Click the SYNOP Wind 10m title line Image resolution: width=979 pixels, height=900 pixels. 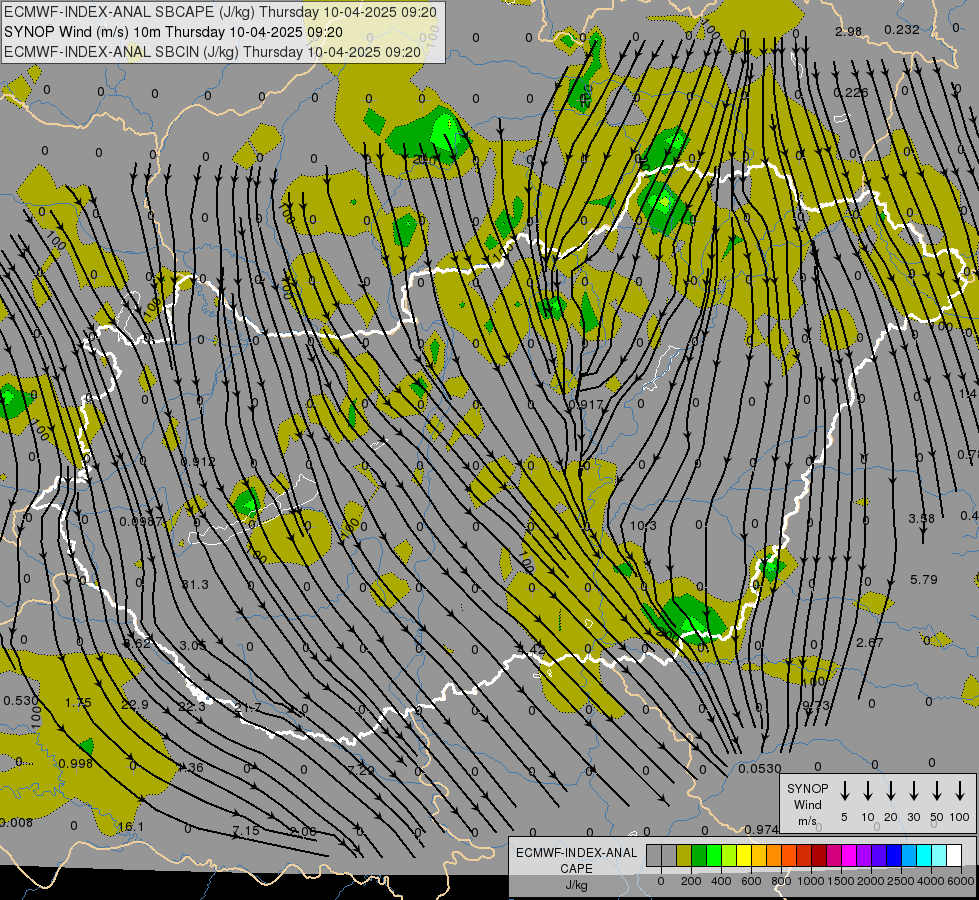(x=173, y=32)
